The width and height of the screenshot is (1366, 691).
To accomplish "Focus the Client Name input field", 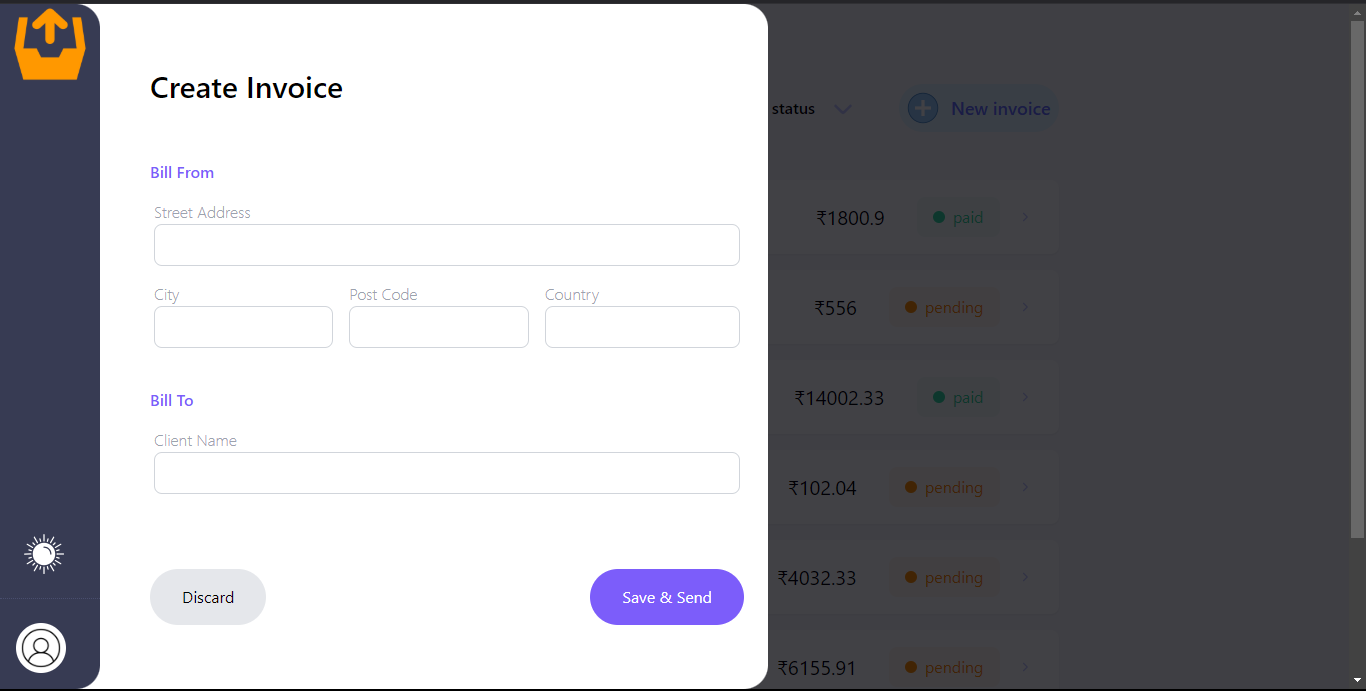I will pos(447,473).
